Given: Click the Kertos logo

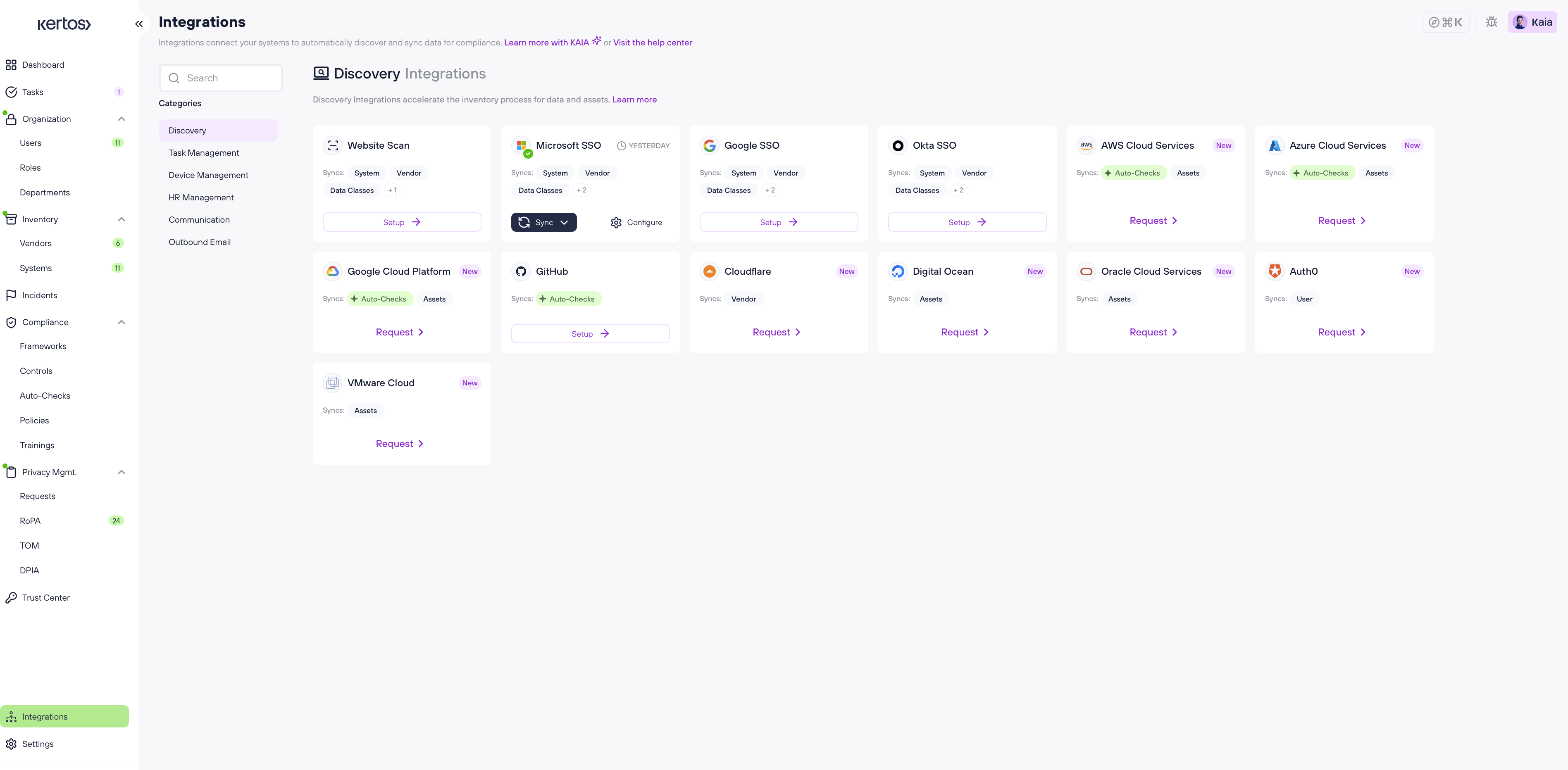Looking at the screenshot, I should coord(64,24).
